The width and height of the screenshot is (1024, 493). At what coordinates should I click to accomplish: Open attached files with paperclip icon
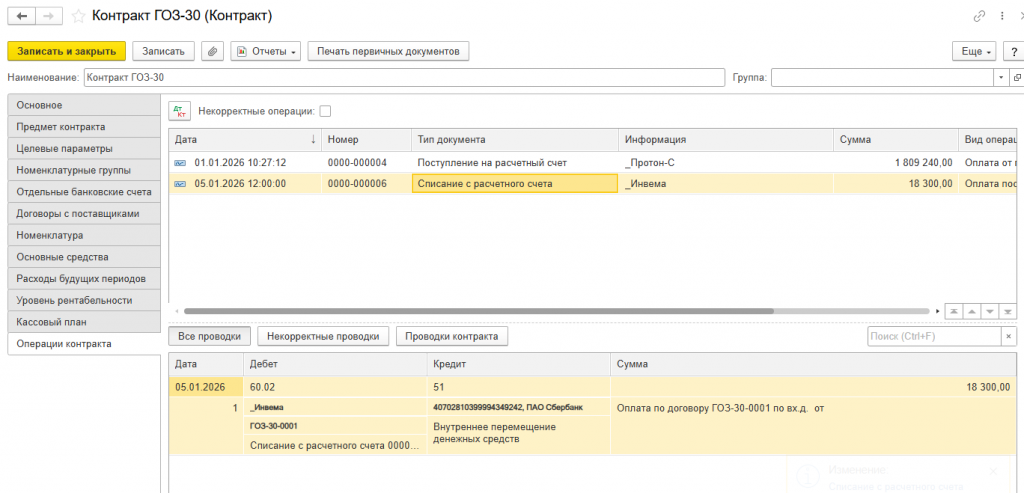point(212,51)
